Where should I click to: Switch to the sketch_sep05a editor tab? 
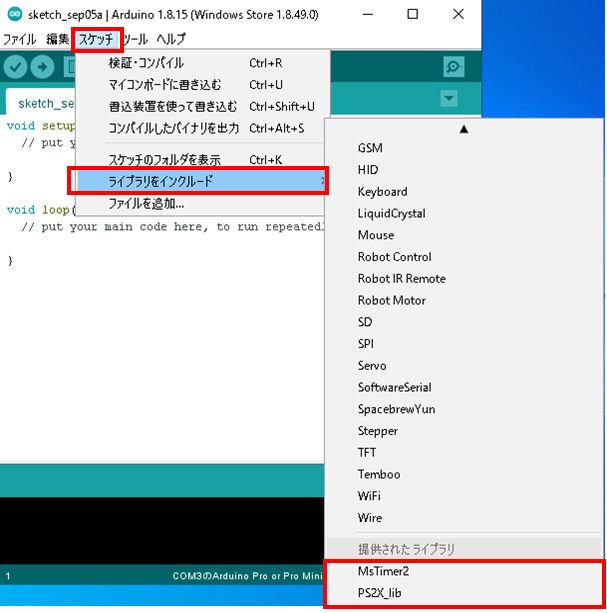41,102
